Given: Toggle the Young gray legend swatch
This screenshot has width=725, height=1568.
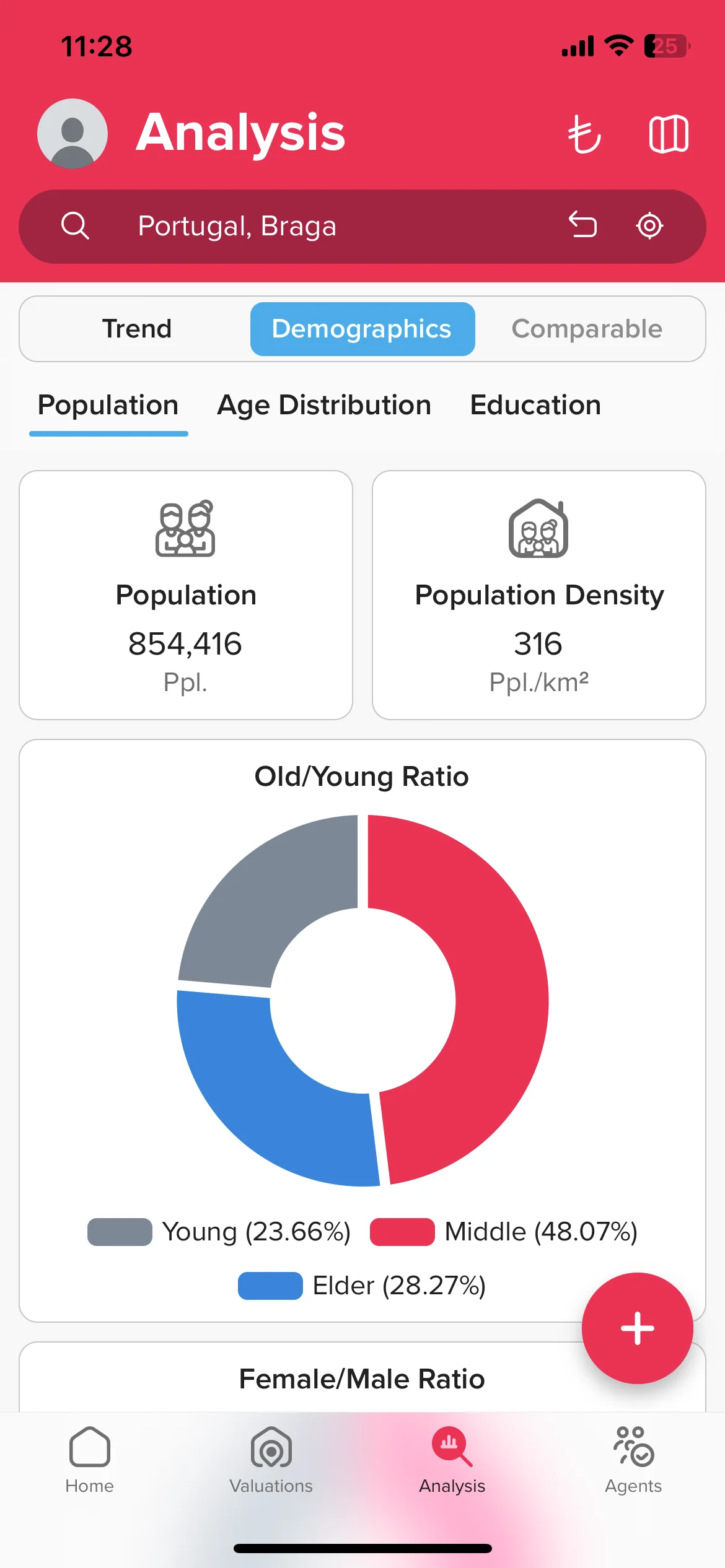Looking at the screenshot, I should click(120, 1232).
